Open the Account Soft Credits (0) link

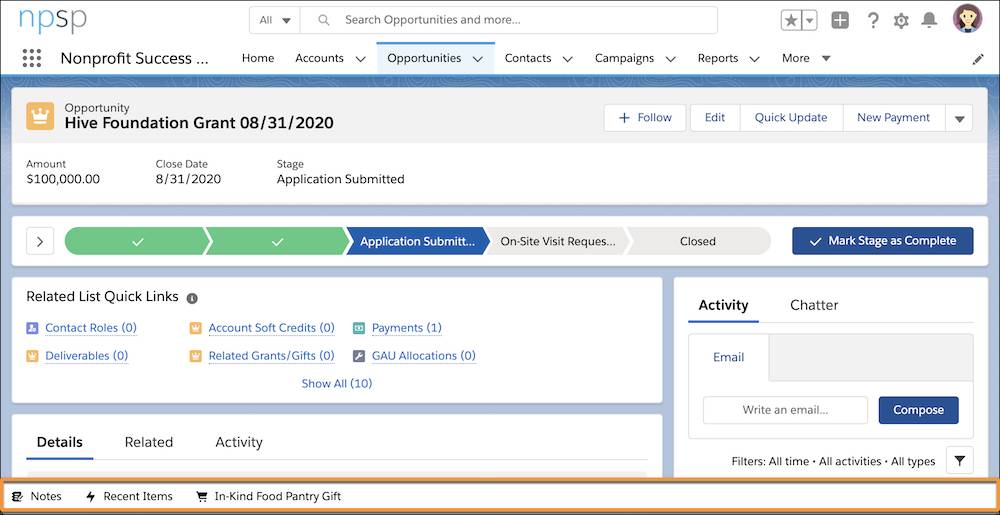pos(272,328)
